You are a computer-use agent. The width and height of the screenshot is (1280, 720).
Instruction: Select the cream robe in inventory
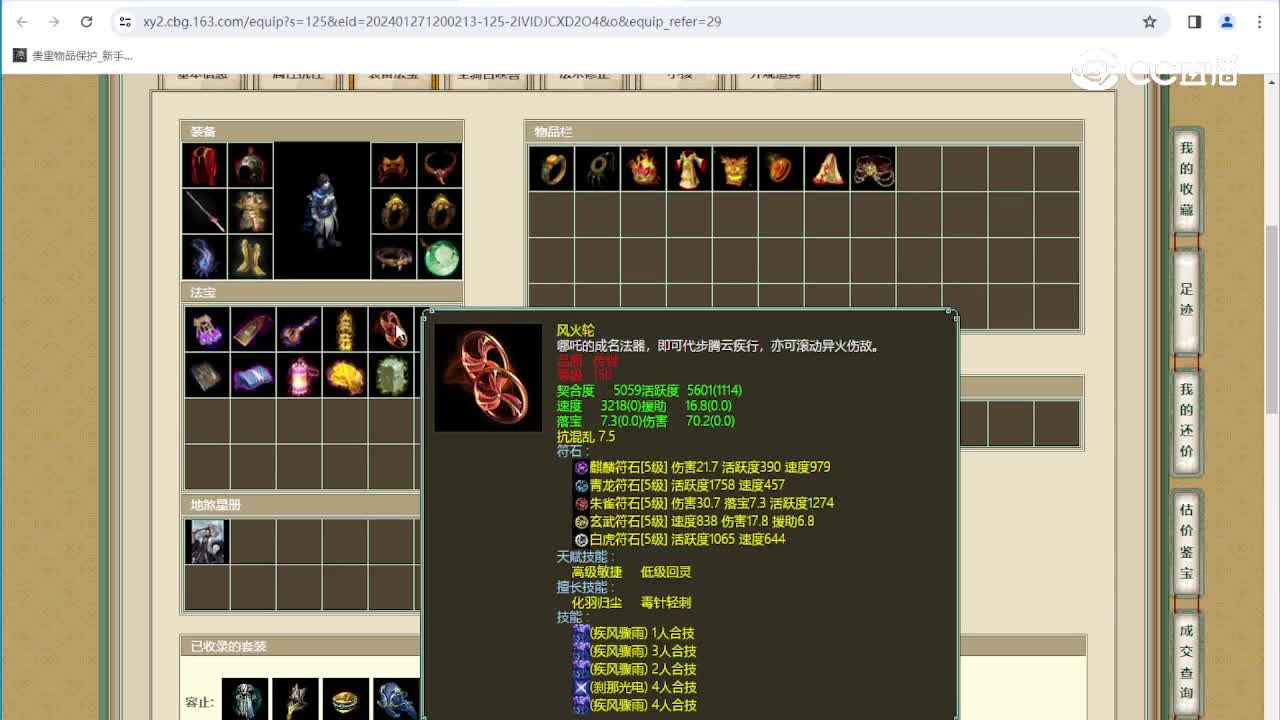pos(689,168)
